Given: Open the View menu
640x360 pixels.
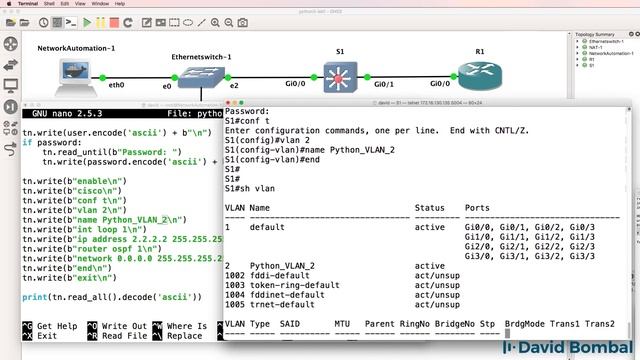Looking at the screenshot, I should tap(80, 3).
